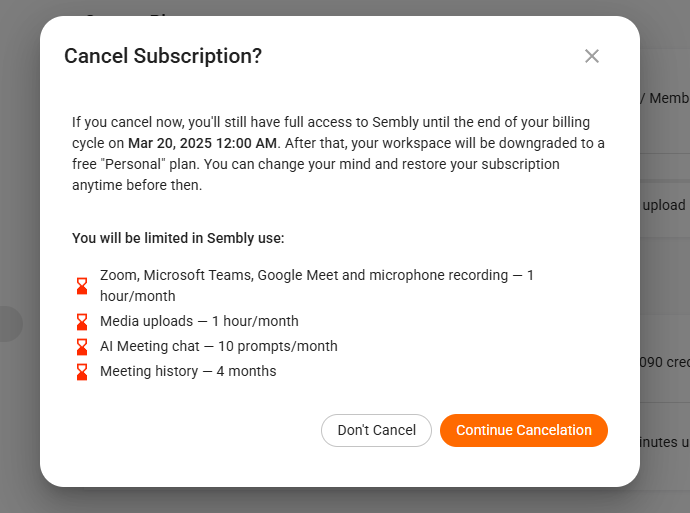Click the dimmed "minutes" text behind the dialog

[x=662, y=441]
